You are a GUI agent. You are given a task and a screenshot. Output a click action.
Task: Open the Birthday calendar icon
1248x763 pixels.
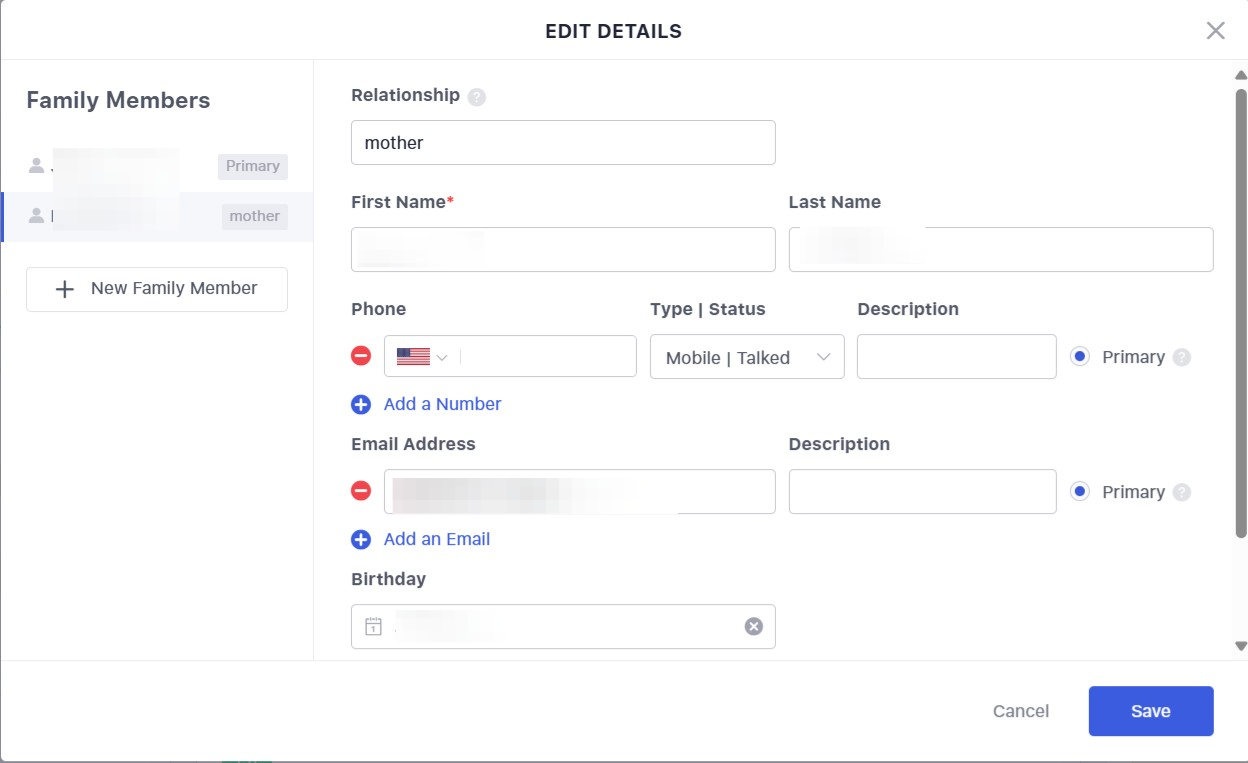click(x=373, y=627)
